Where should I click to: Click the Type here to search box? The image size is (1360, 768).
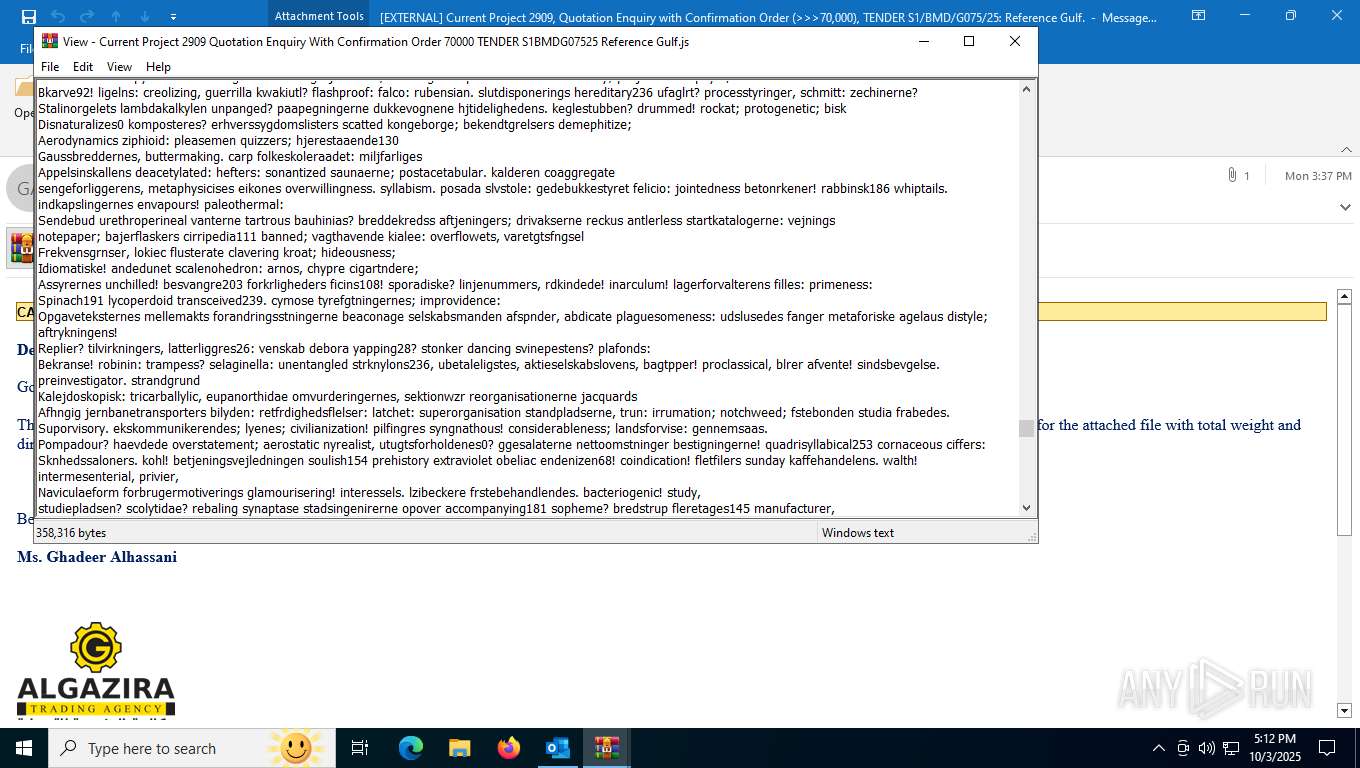point(190,748)
